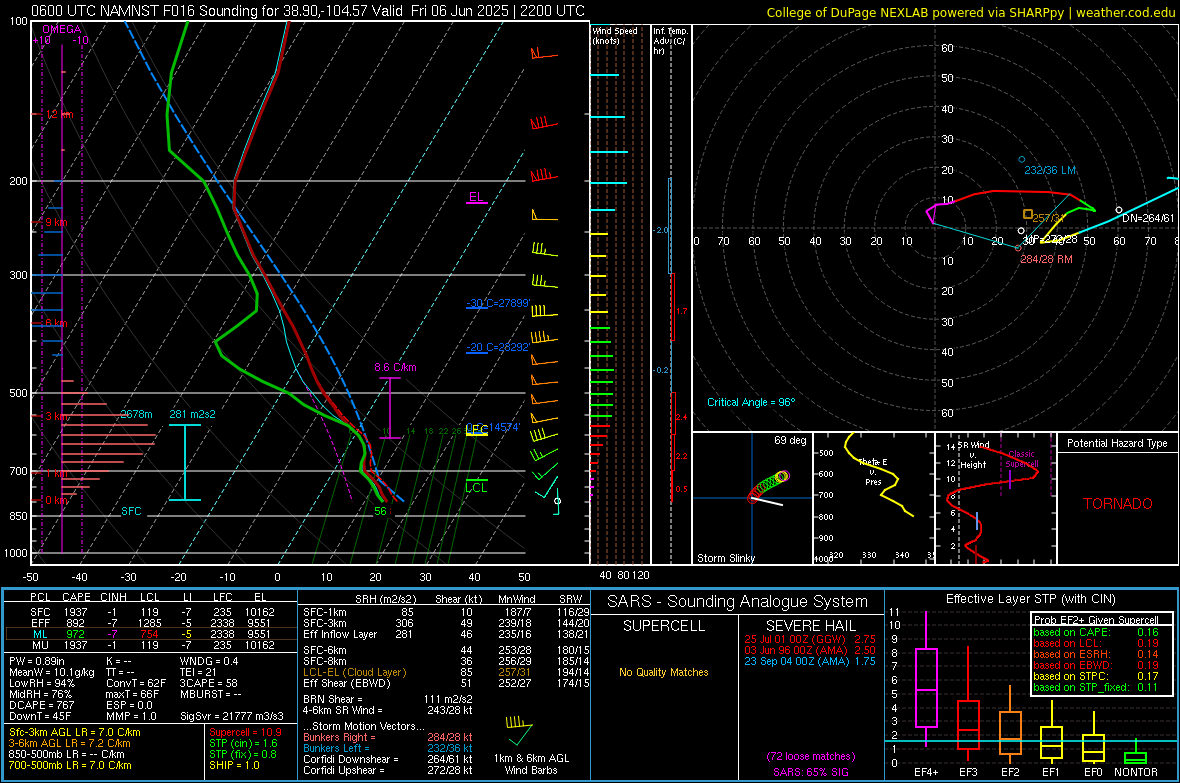This screenshot has height=783, width=1180.
Task: Click the PW = 0.89in value
Action: pyautogui.click(x=37, y=661)
